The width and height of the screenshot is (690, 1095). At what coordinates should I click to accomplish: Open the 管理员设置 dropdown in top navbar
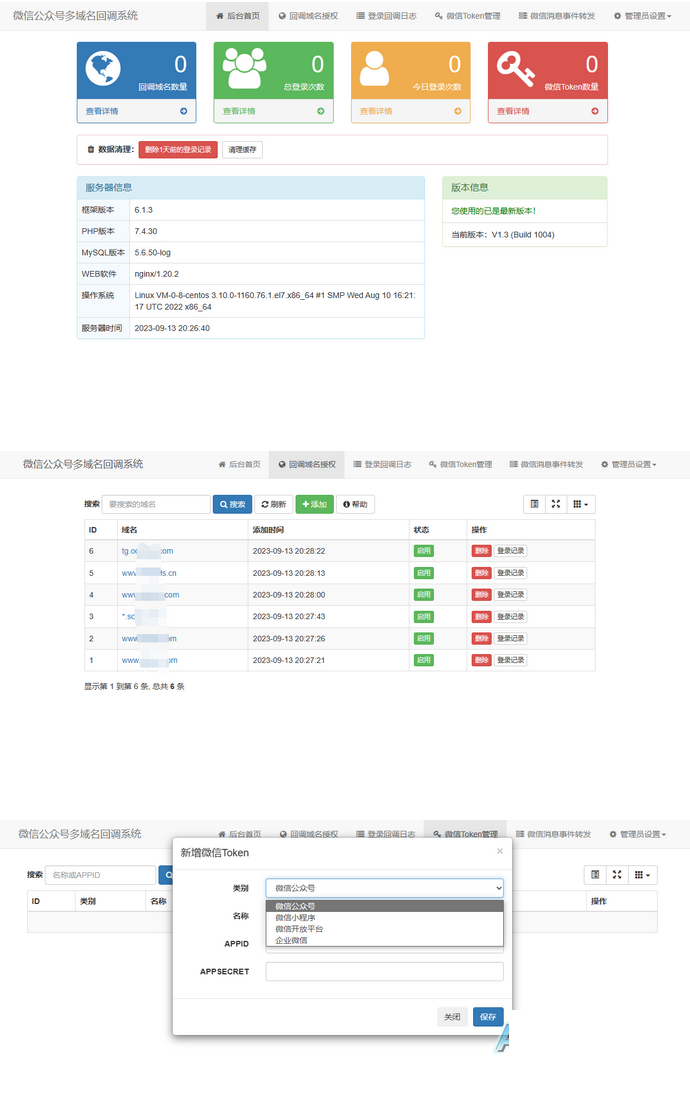point(643,16)
